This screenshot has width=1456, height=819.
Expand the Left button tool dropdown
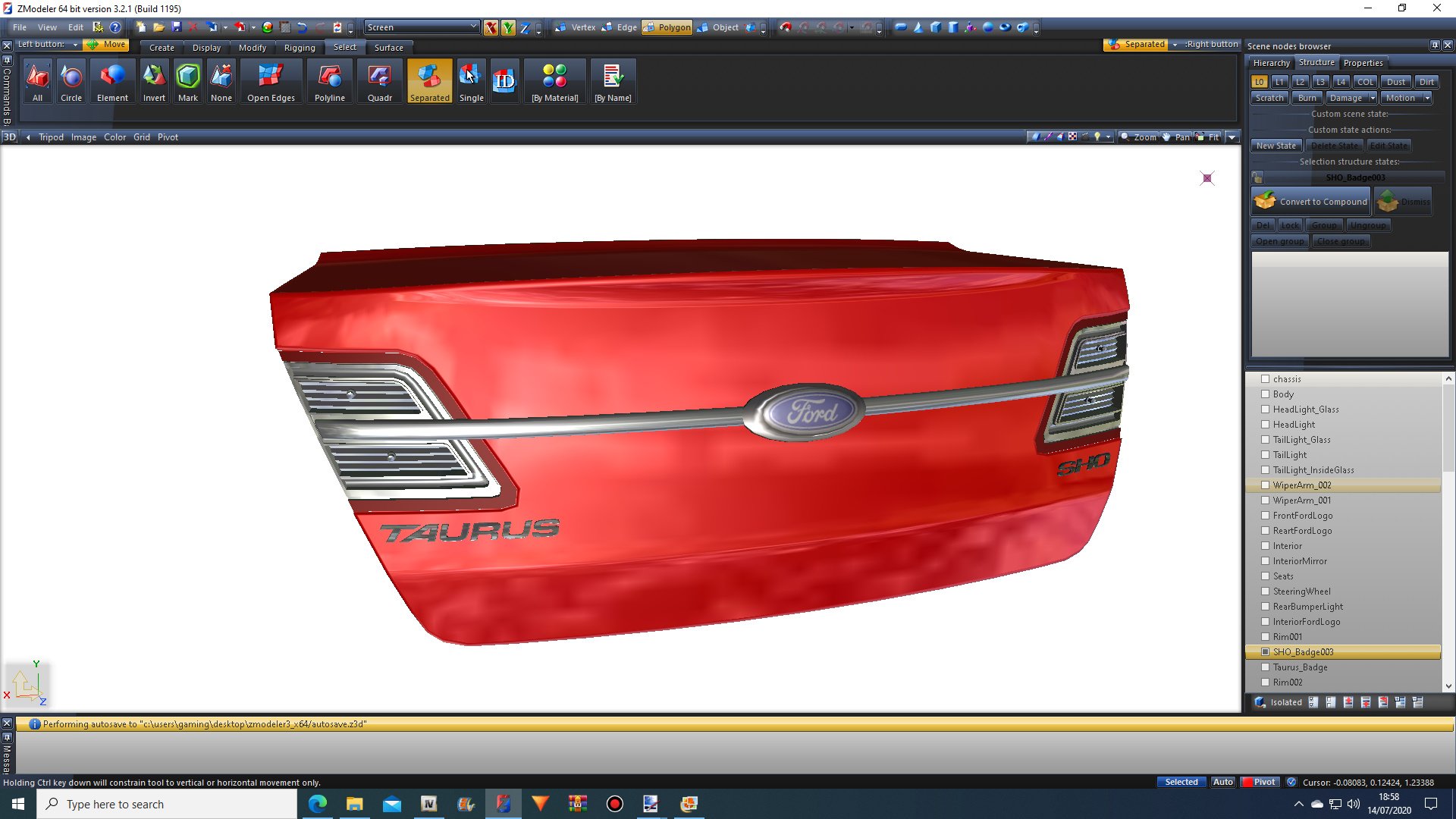pos(75,45)
